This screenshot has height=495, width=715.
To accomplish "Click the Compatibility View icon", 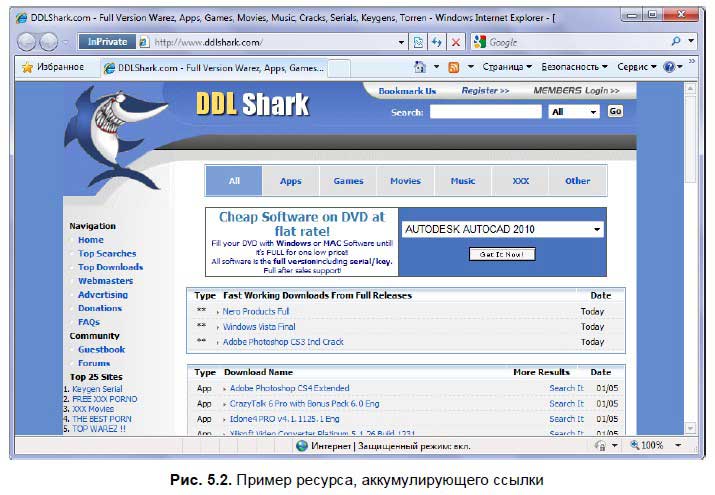I will [x=418, y=42].
